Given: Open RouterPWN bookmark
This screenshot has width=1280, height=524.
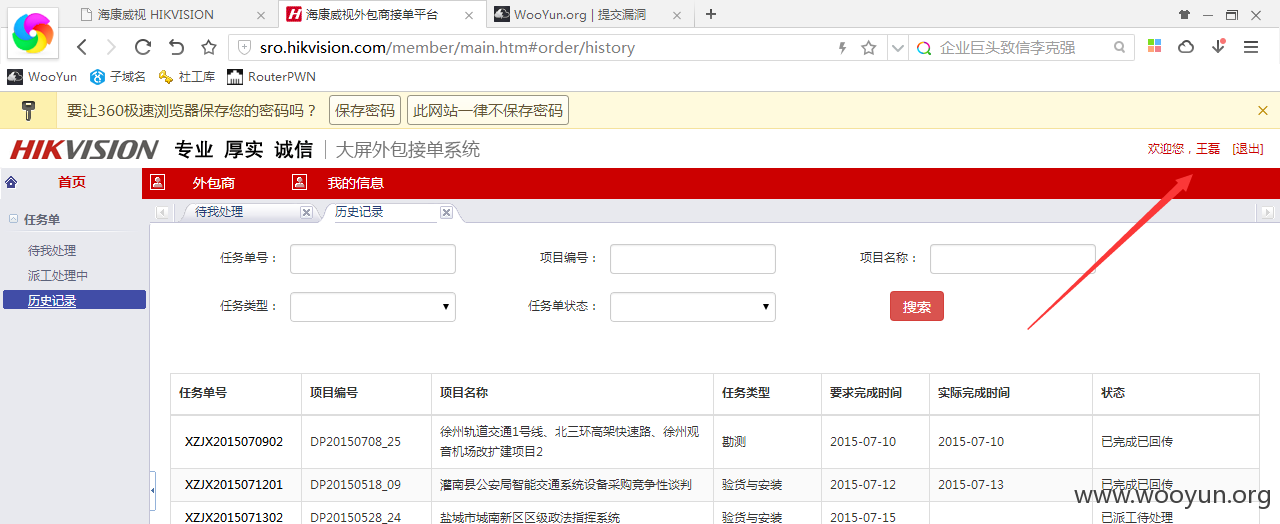Looking at the screenshot, I should (271, 77).
